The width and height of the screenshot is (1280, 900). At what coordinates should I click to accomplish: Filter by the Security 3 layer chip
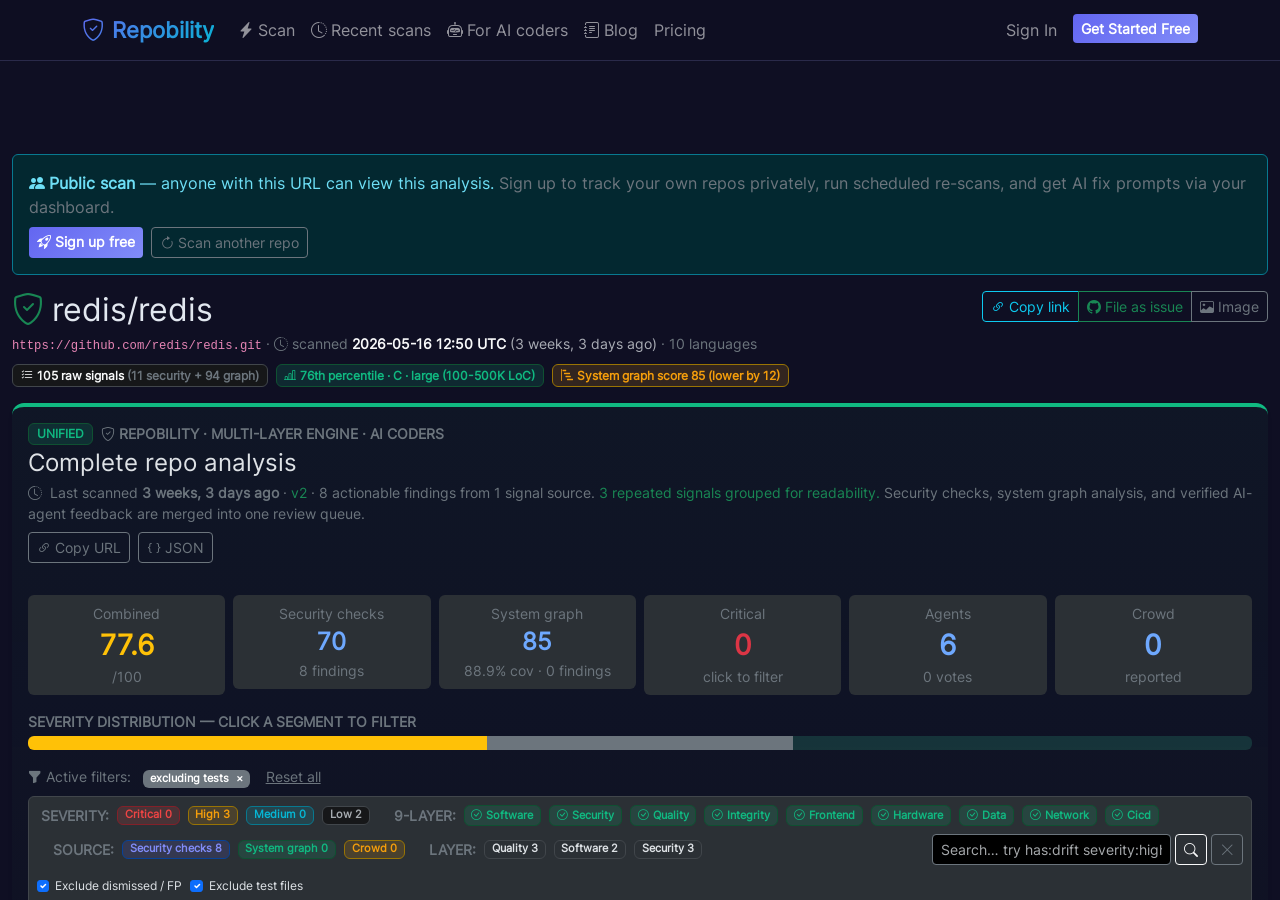click(x=668, y=849)
